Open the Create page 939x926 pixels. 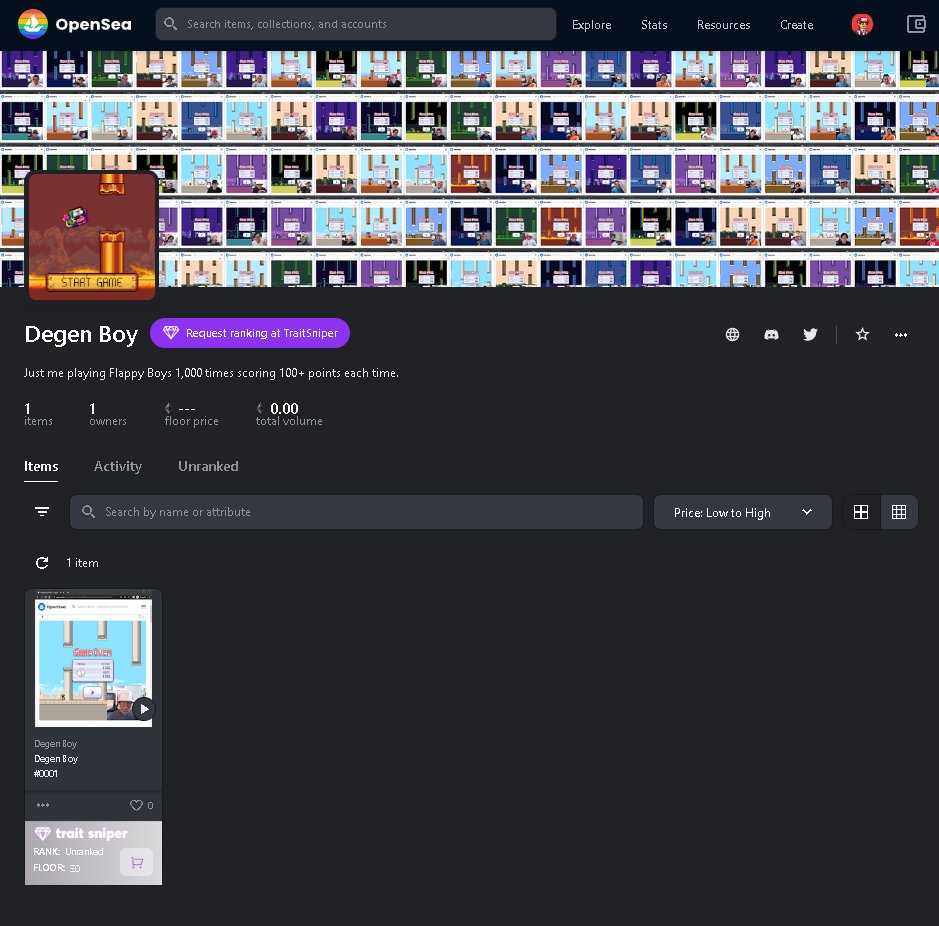click(x=796, y=25)
